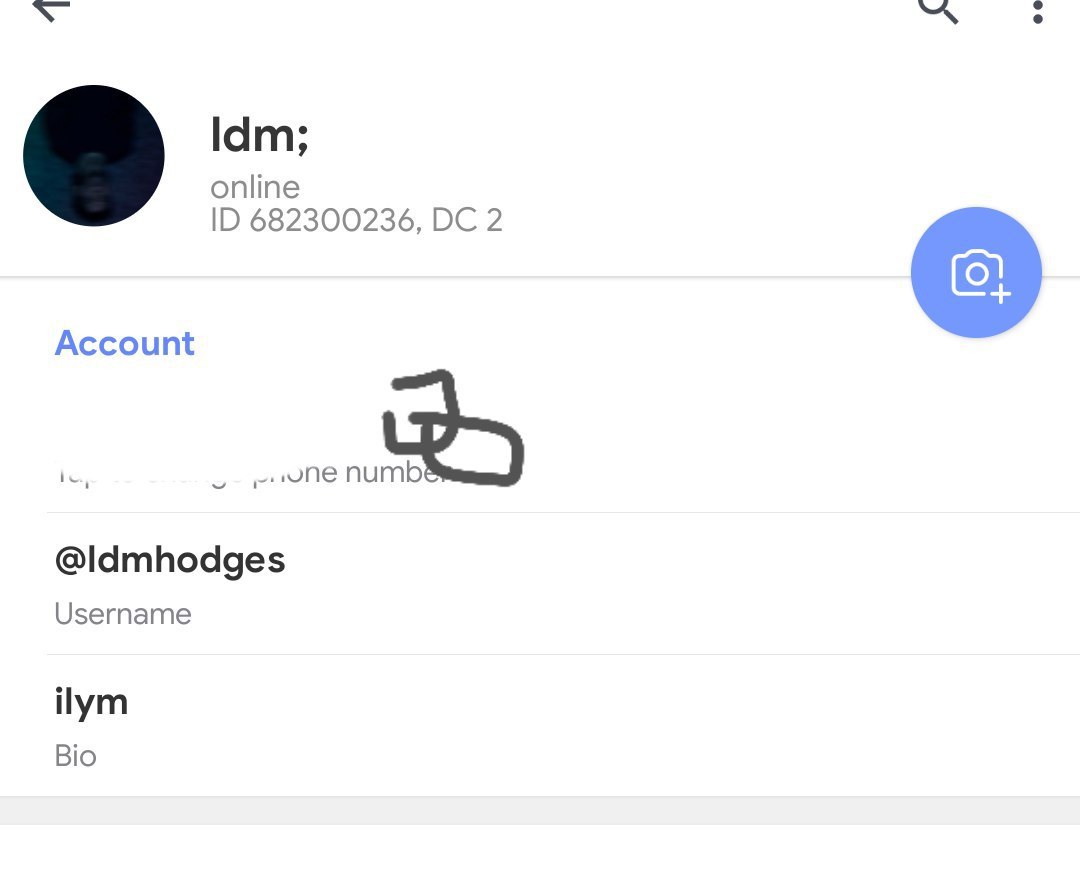Click the "online" status text

255,187
